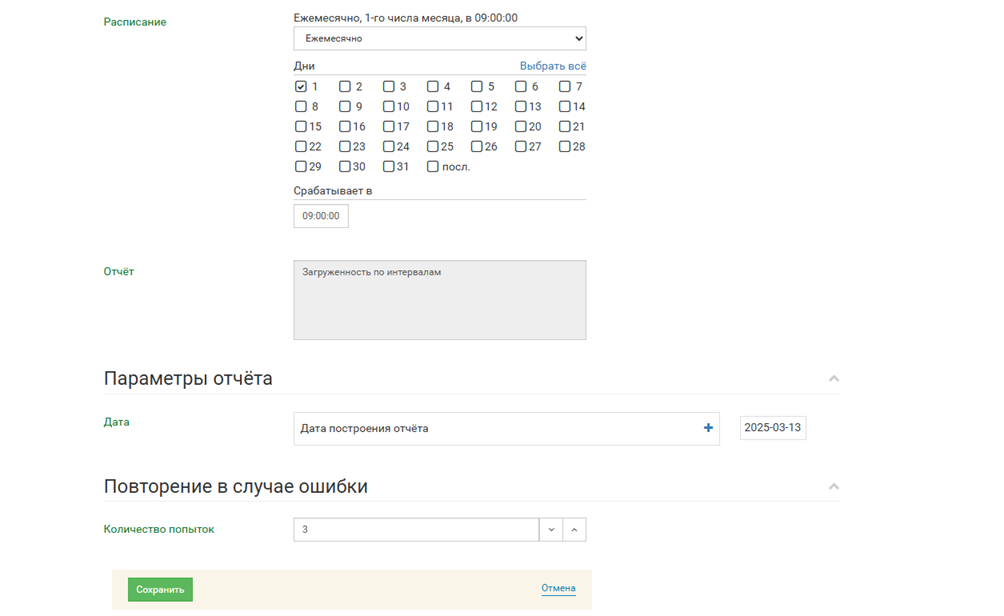Screen dimensions: 1004x616
Task: Click the 2025-03-13 date field
Action: click(x=773, y=428)
